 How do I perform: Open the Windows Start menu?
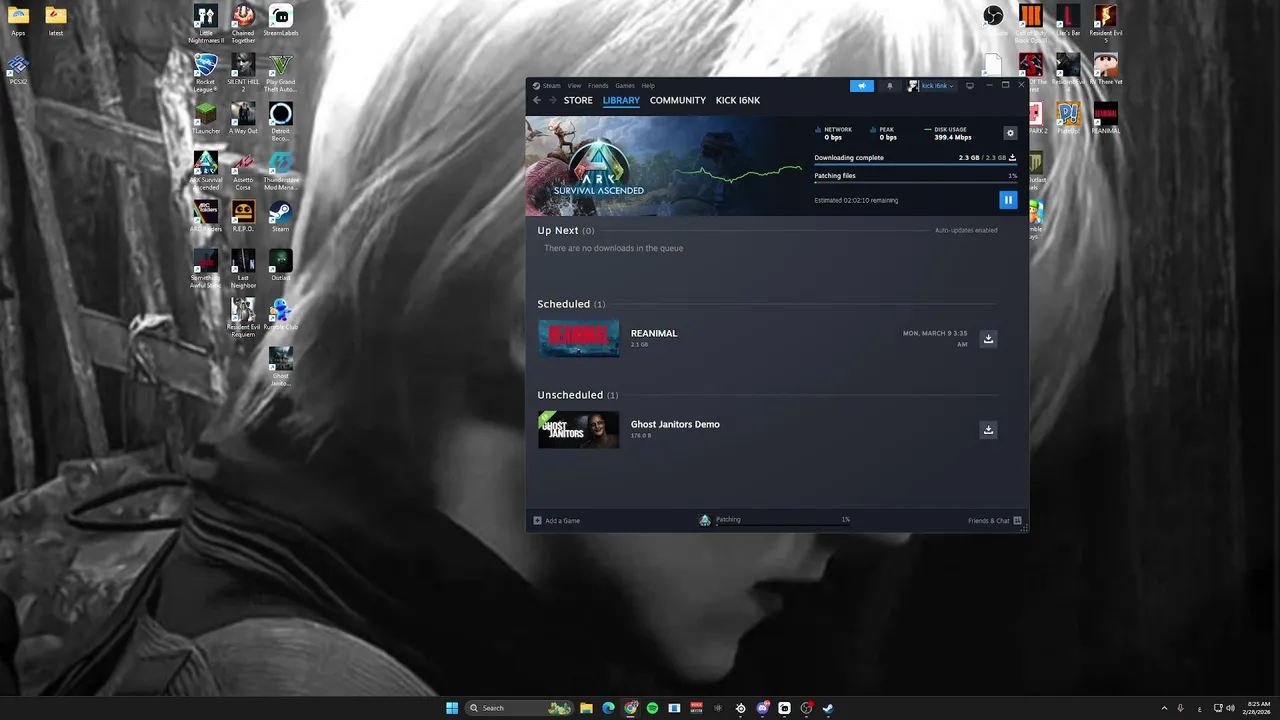[452, 708]
